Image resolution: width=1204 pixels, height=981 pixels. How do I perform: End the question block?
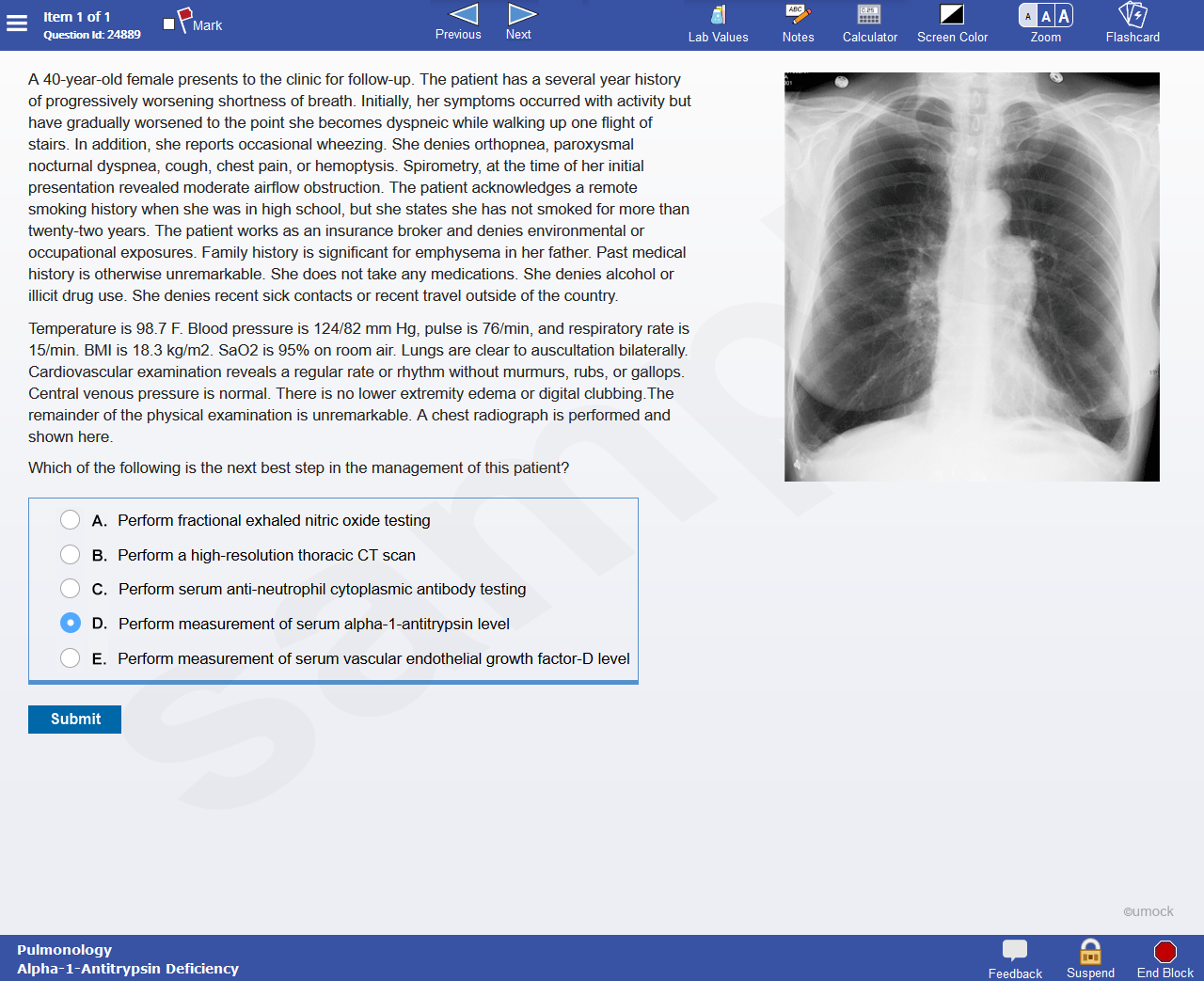click(x=1164, y=959)
